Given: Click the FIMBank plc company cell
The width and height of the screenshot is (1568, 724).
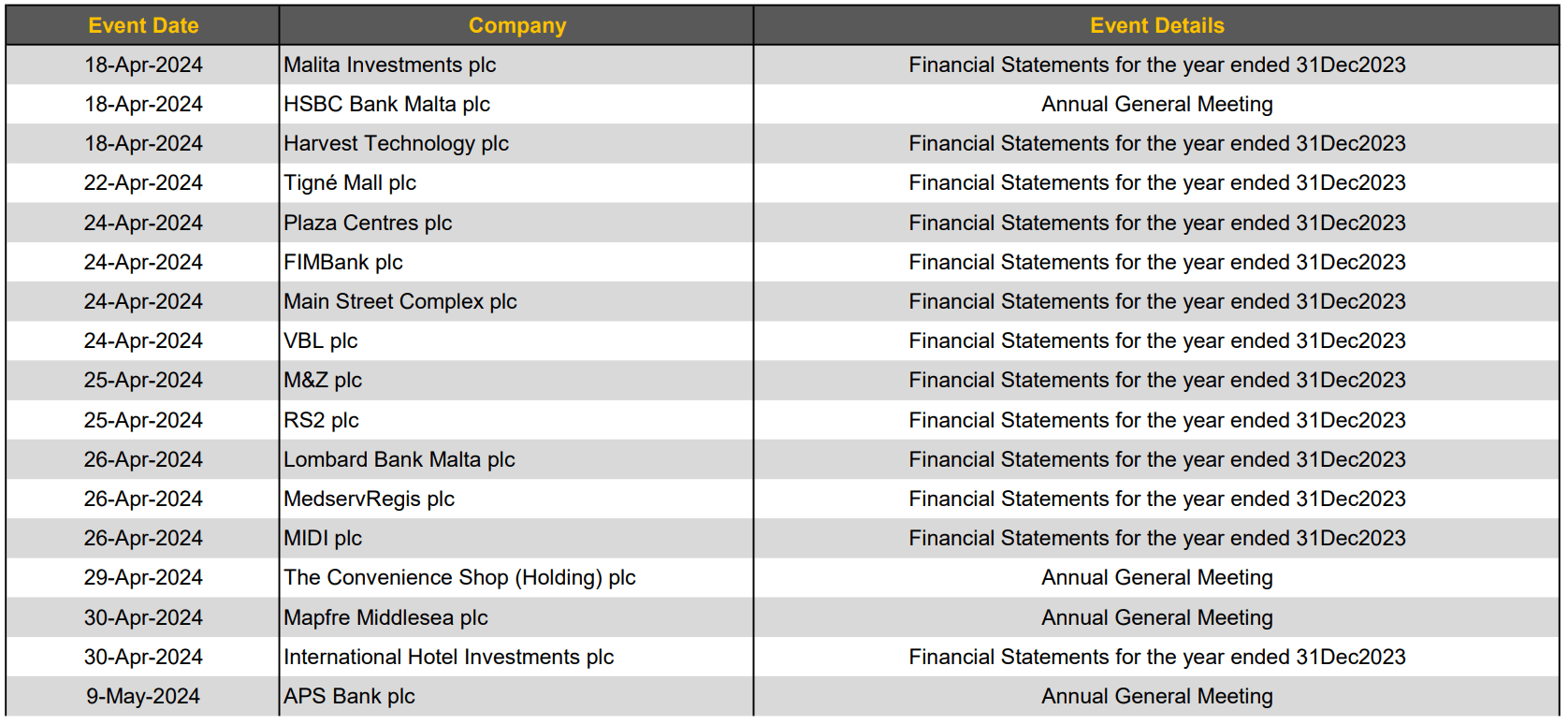Looking at the screenshot, I should pyautogui.click(x=516, y=263).
